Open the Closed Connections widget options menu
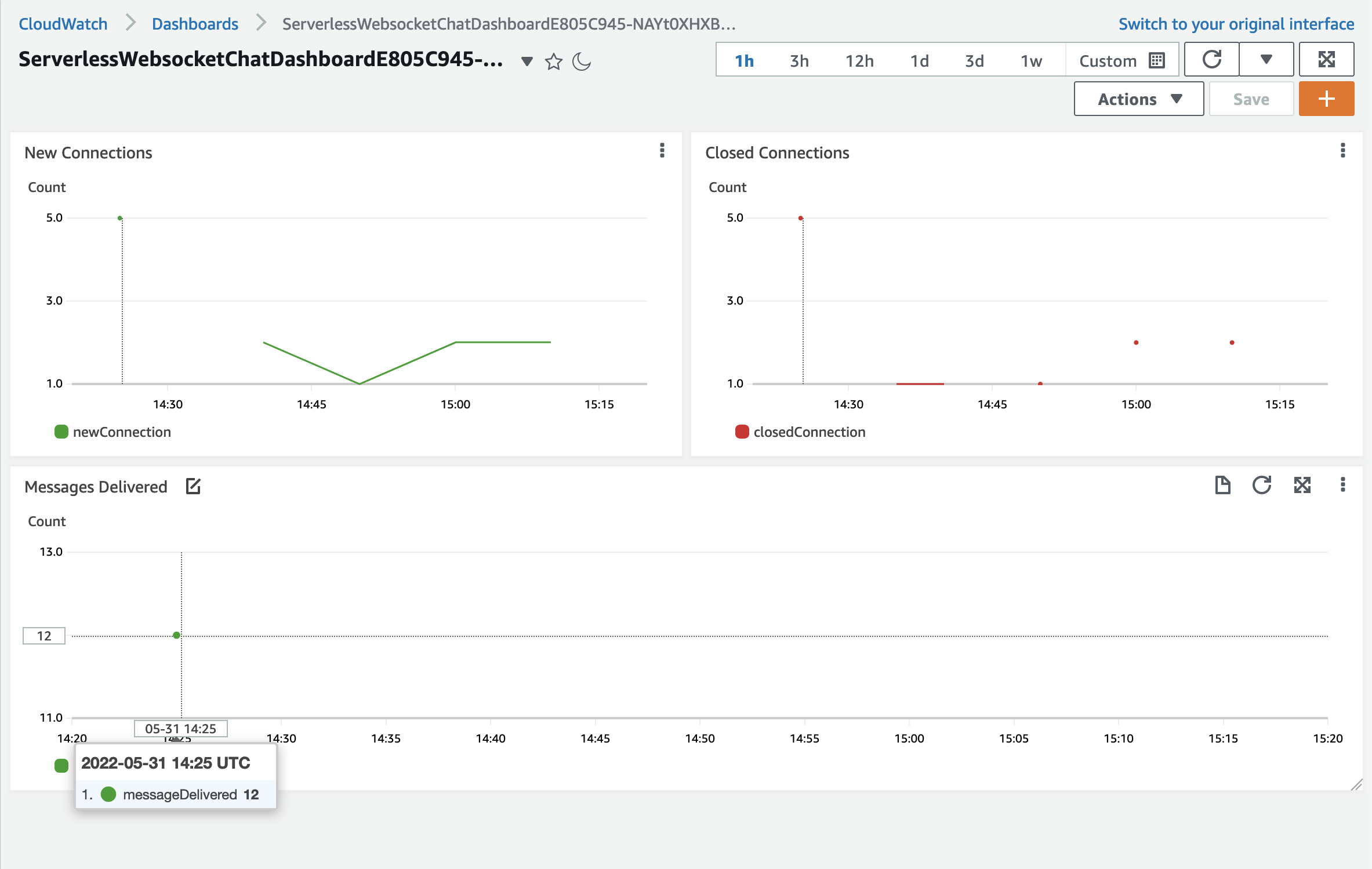The height and width of the screenshot is (869, 1372). point(1343,151)
